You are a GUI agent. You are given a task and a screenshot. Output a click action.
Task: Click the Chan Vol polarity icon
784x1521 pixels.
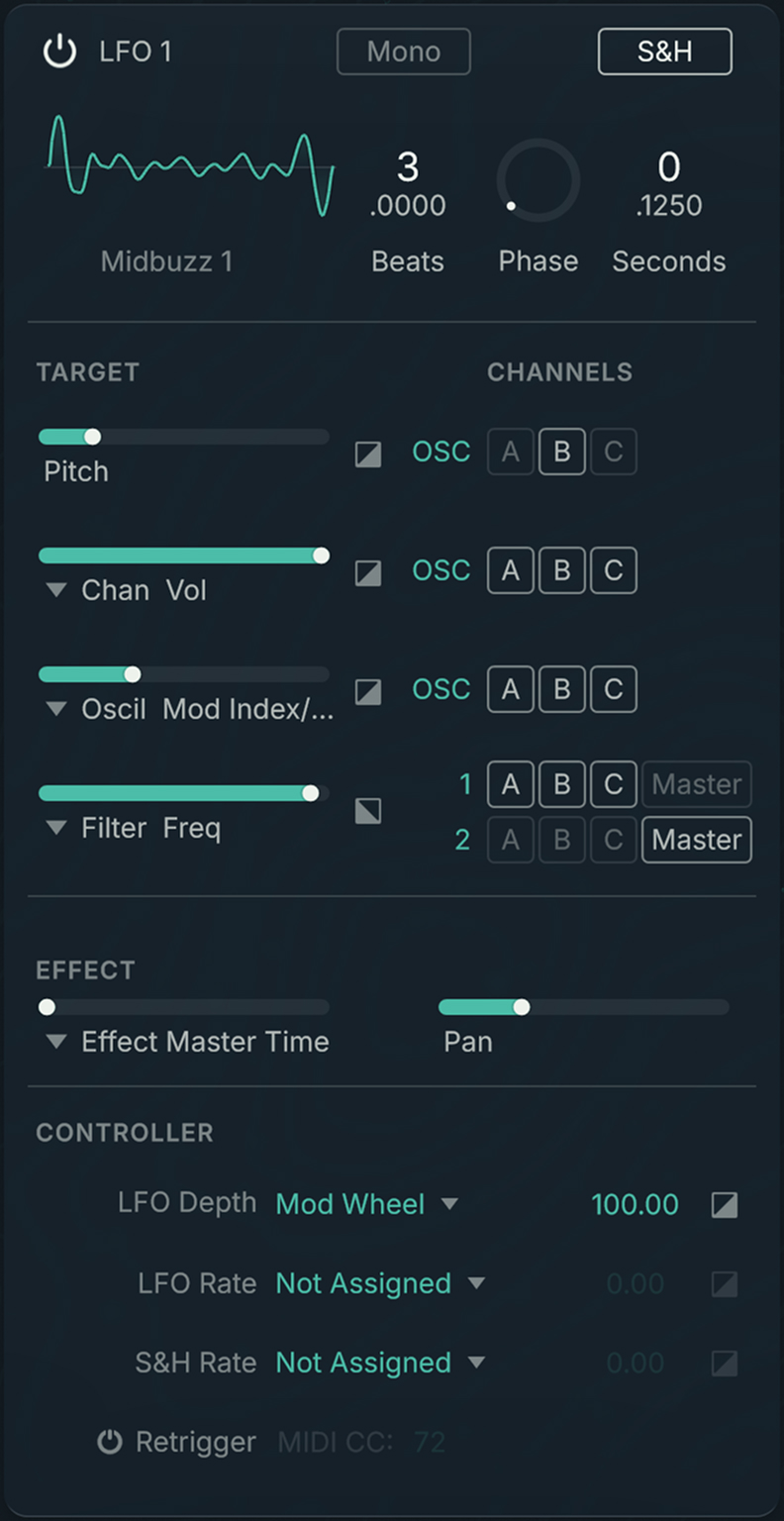368,572
